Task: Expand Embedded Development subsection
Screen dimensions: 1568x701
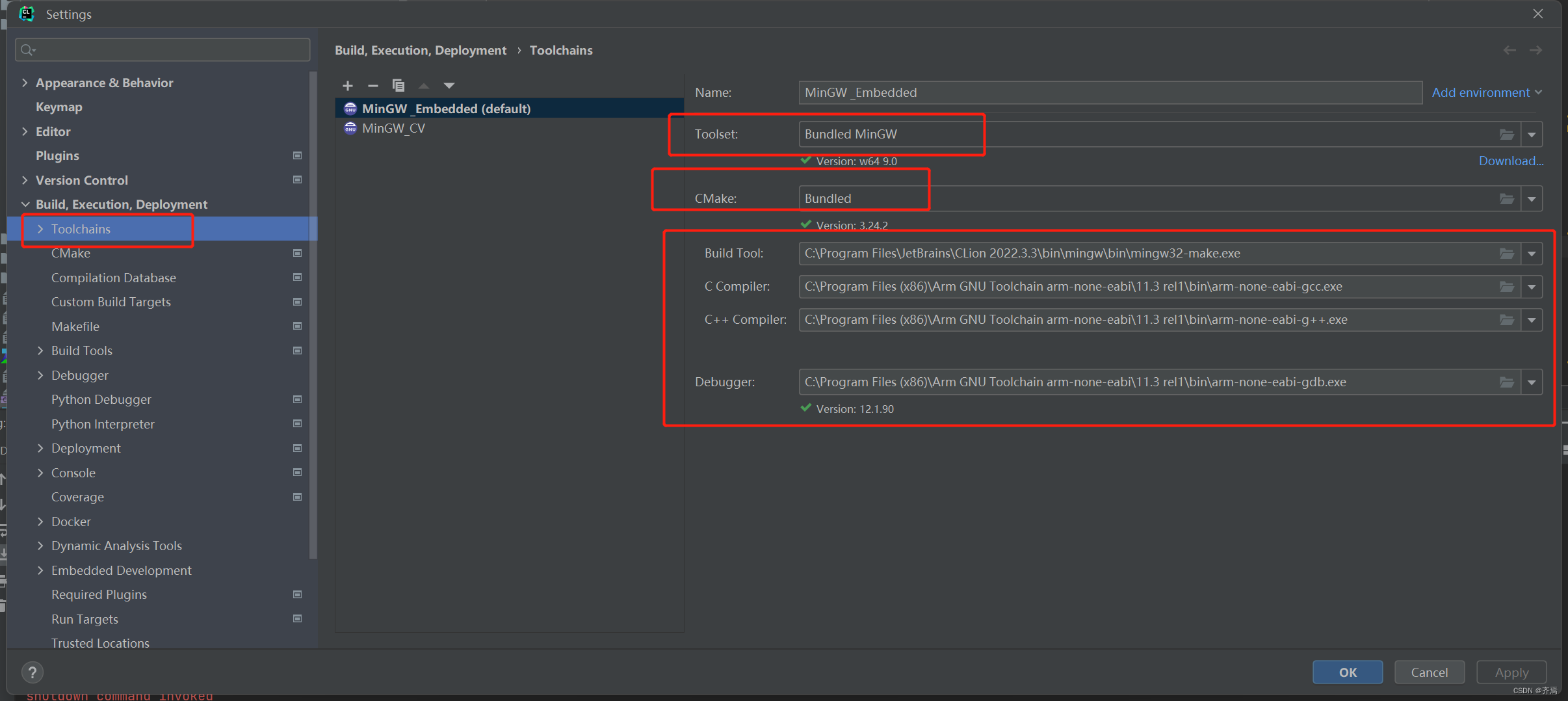Action: pos(40,570)
